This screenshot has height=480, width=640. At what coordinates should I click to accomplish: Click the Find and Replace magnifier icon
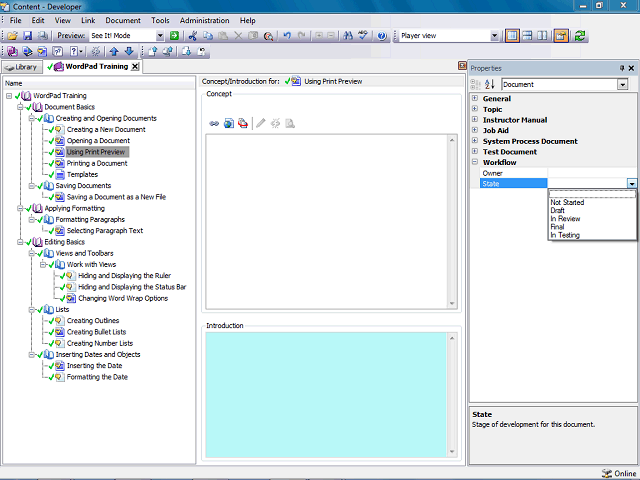pos(268,36)
